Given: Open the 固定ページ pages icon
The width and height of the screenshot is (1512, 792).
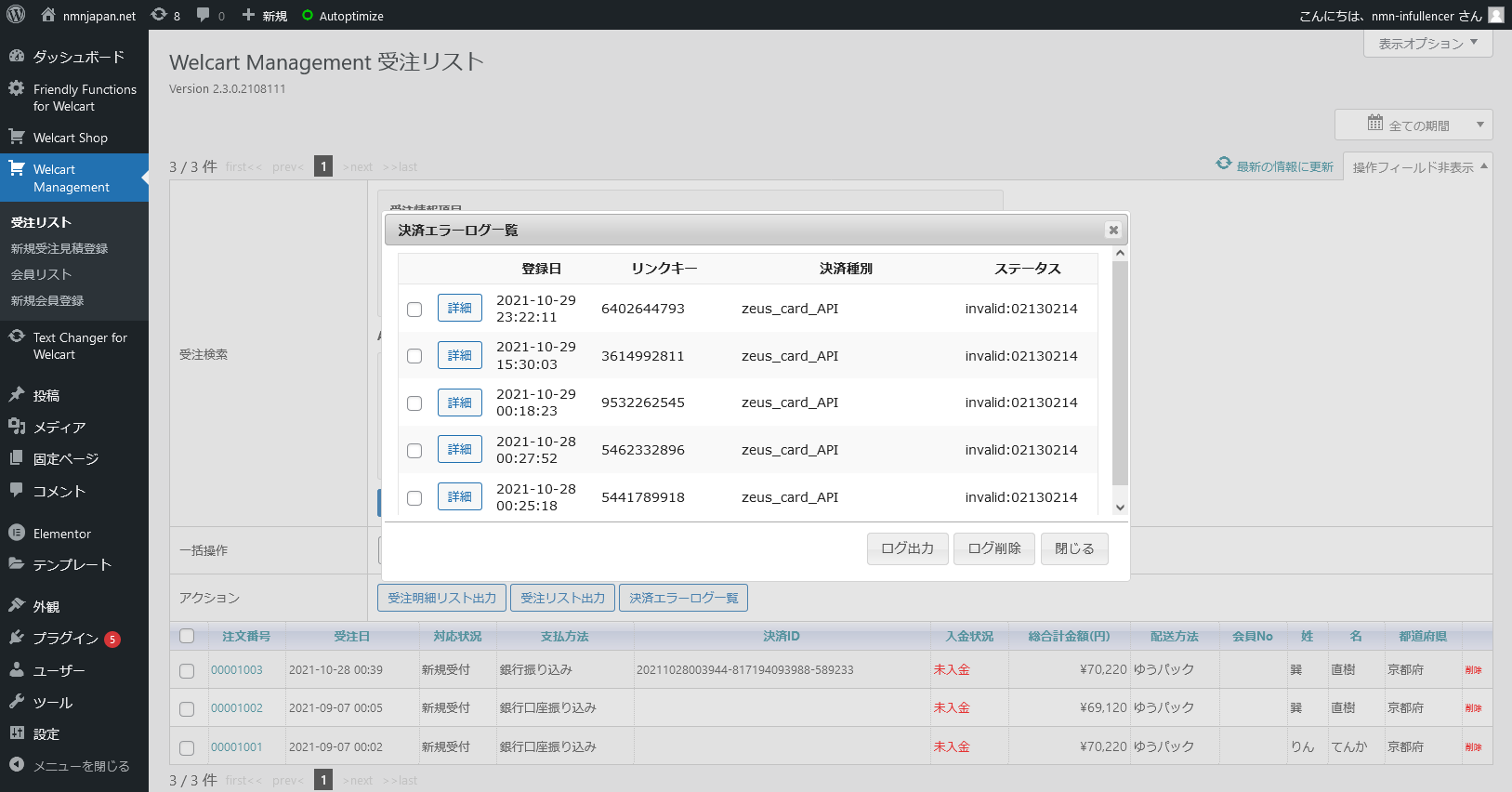Looking at the screenshot, I should (16, 457).
